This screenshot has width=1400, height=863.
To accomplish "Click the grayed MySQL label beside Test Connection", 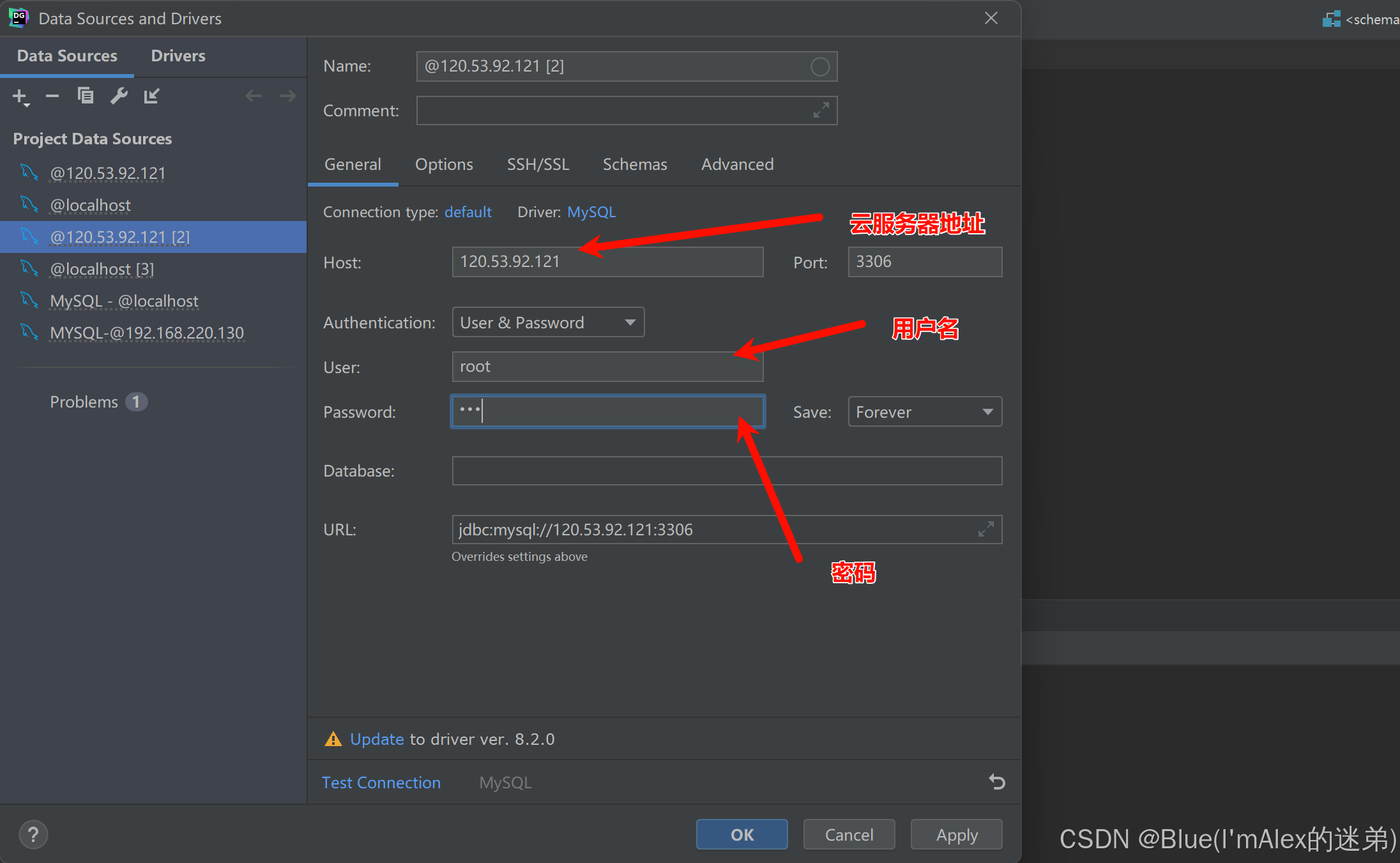I will 505,783.
